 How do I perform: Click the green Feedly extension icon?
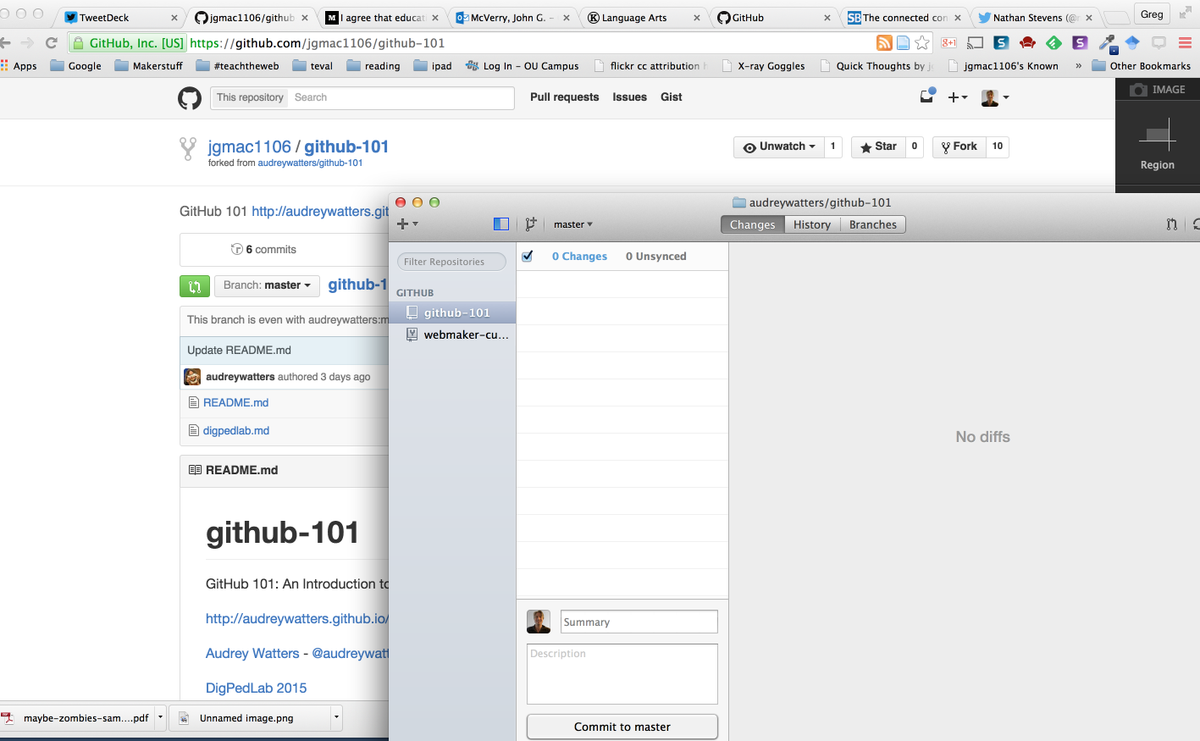click(1053, 43)
